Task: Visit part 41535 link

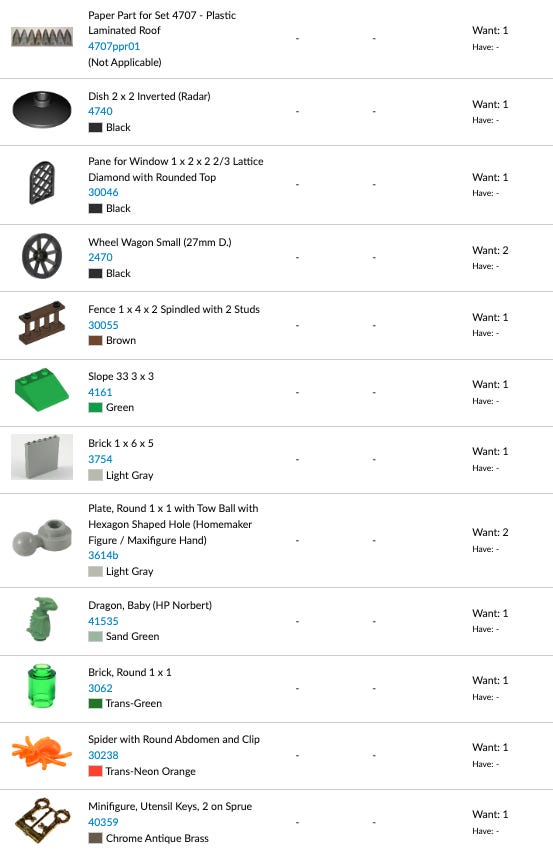Action: coord(103,621)
